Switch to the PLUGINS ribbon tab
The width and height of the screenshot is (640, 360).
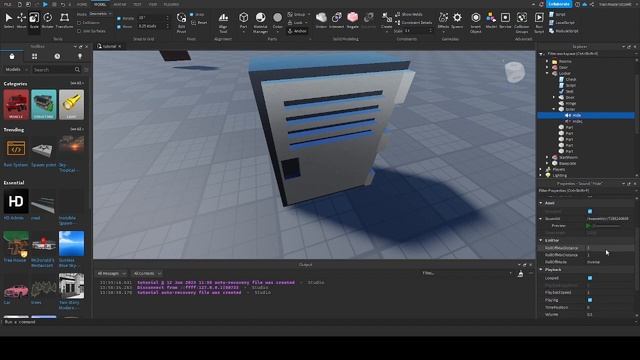click(x=171, y=4)
